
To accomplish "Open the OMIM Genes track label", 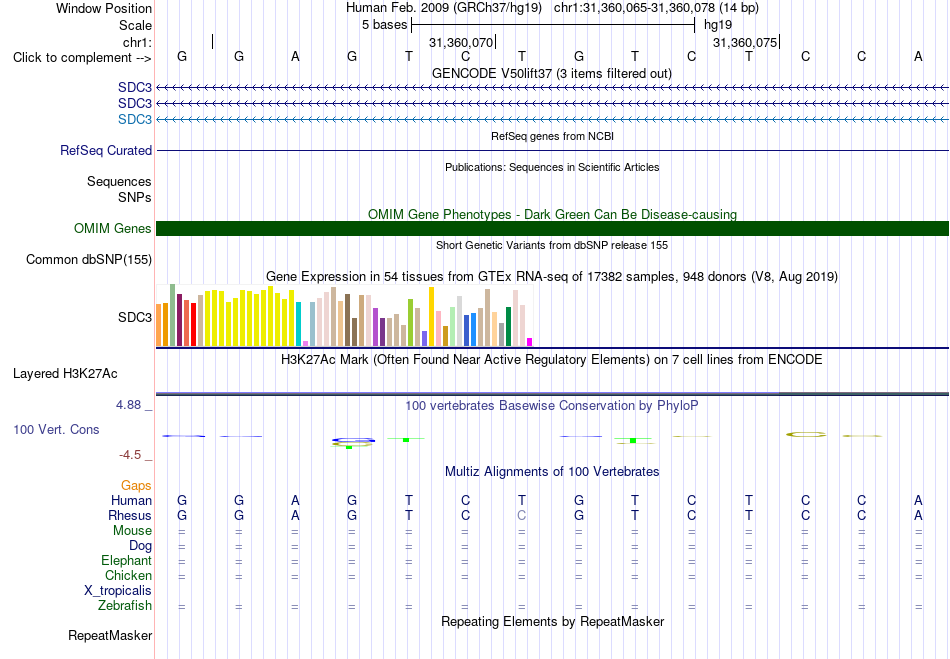I will (112, 228).
